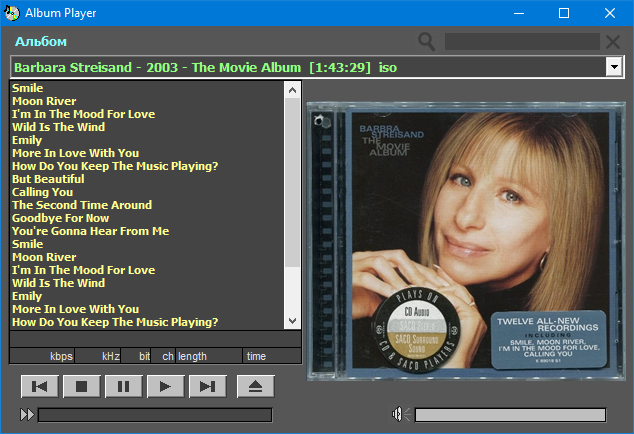
Task: Open the album selection dropdown arrow
Action: click(614, 67)
